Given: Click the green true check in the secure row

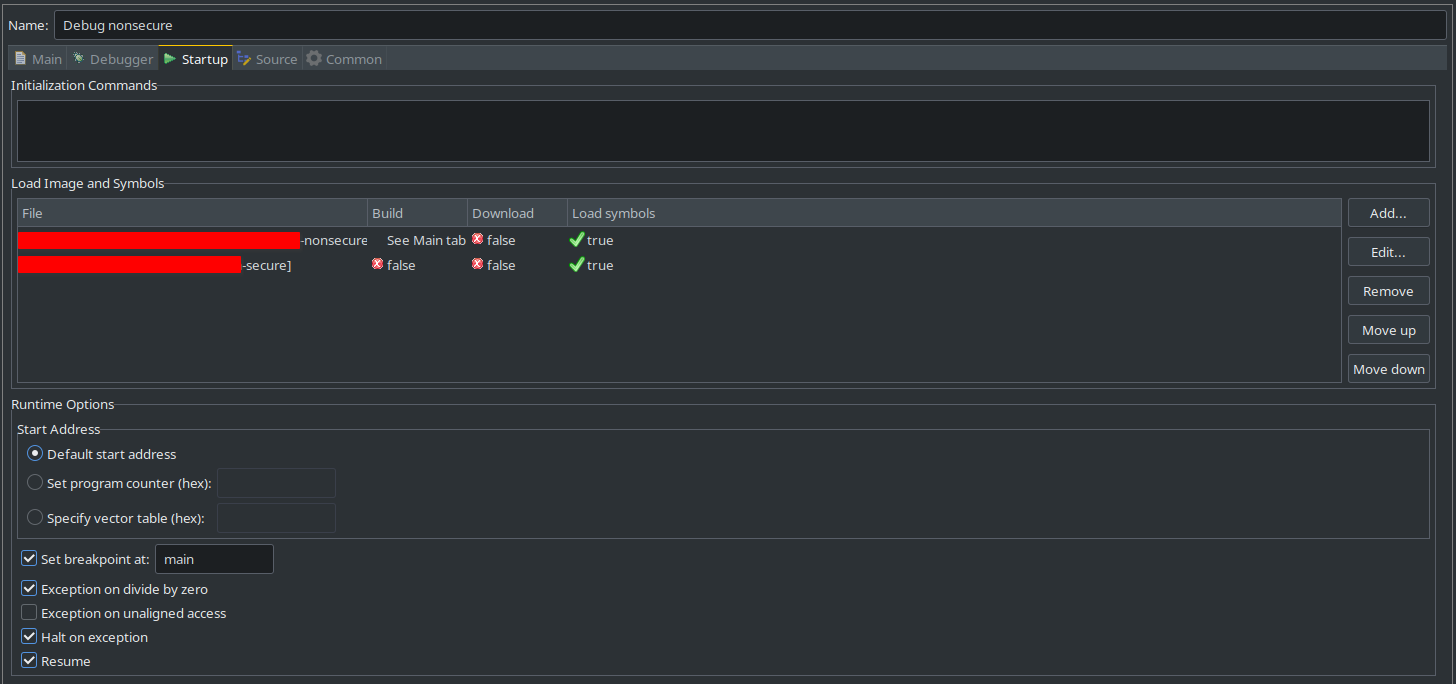Looking at the screenshot, I should pyautogui.click(x=577, y=264).
